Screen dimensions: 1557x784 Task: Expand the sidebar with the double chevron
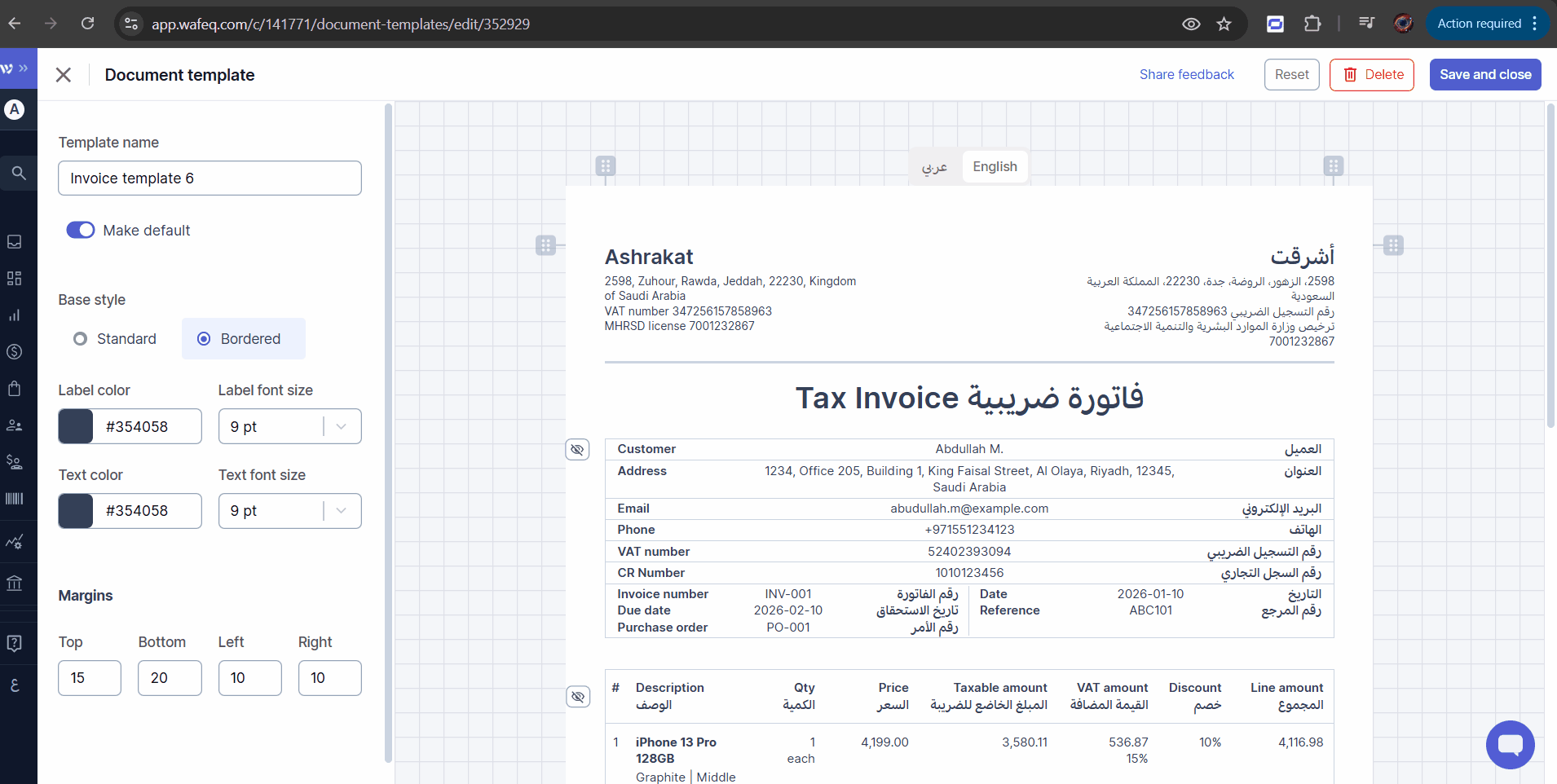click(x=24, y=68)
